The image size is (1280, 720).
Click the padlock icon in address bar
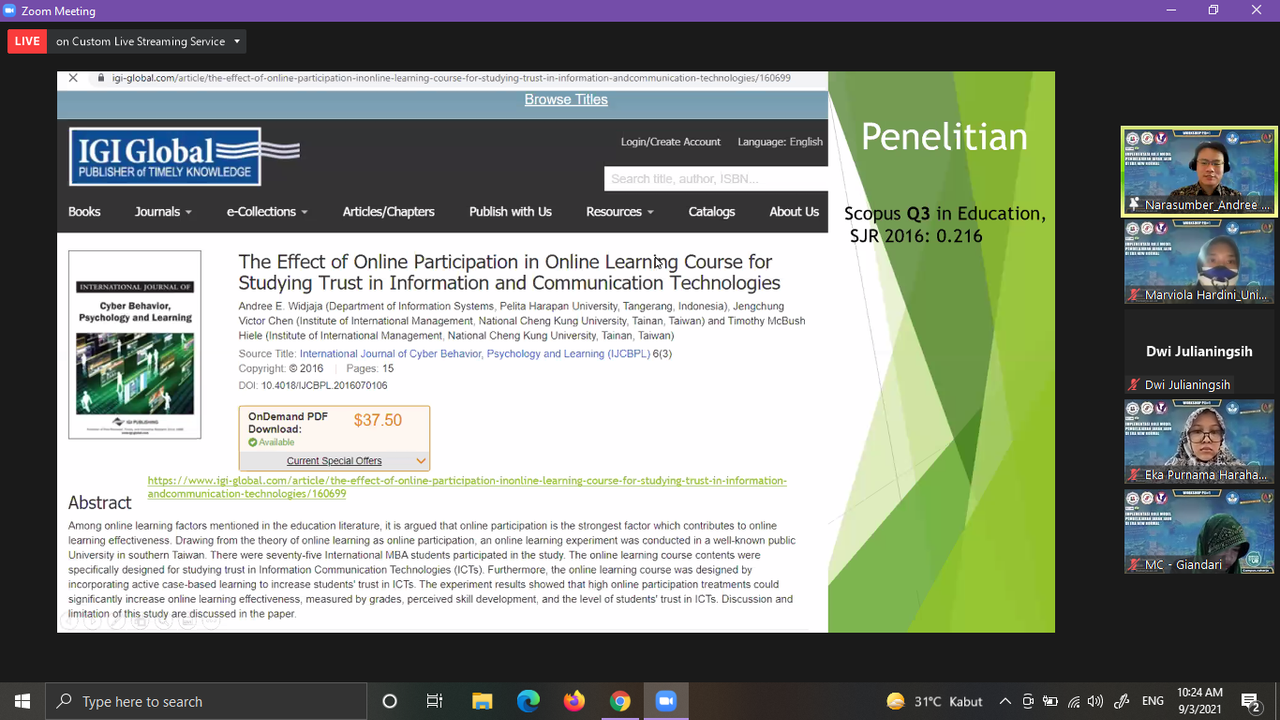pyautogui.click(x=99, y=78)
